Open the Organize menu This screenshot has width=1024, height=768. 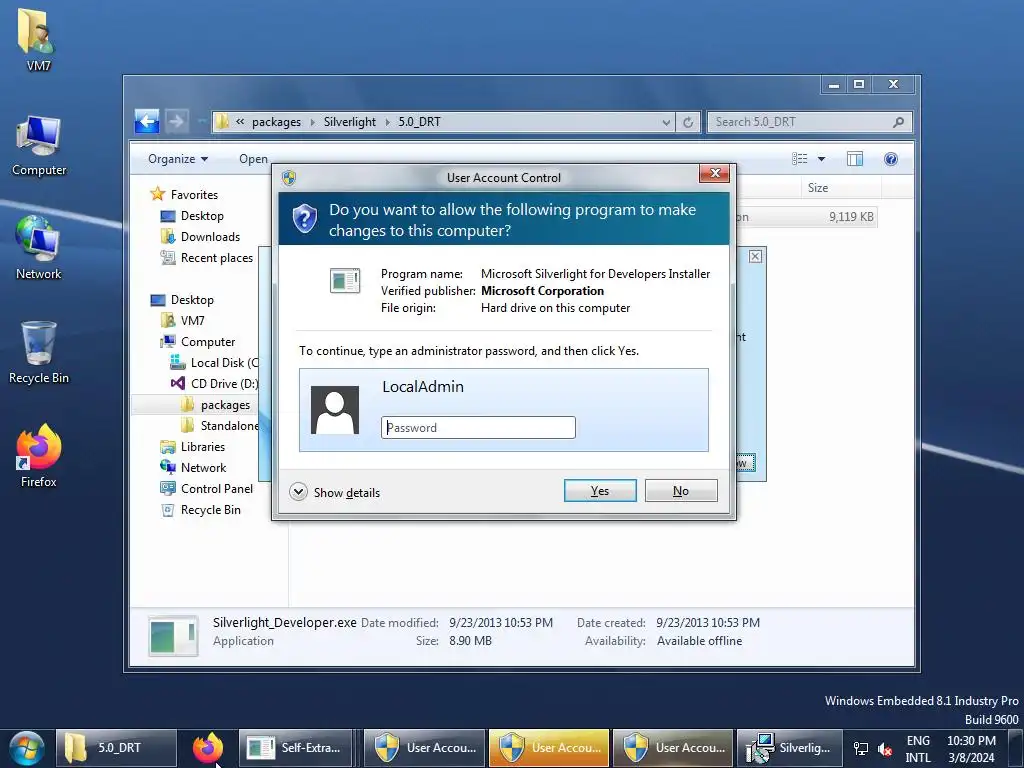pos(178,159)
